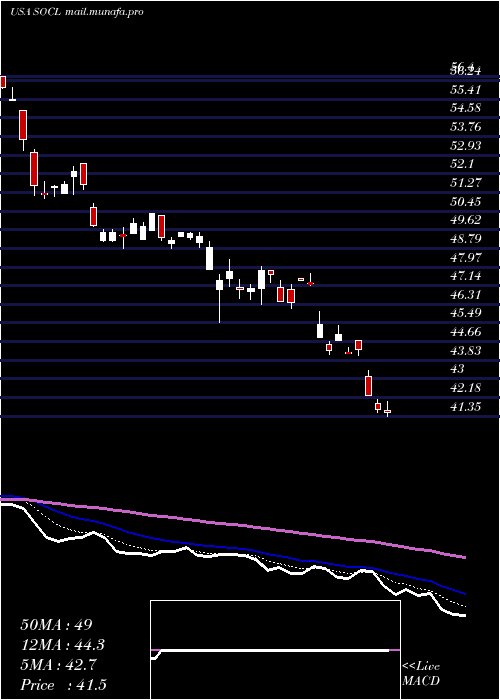500x700 pixels.
Task: Select the 48.79 price level label
Action: point(465,239)
